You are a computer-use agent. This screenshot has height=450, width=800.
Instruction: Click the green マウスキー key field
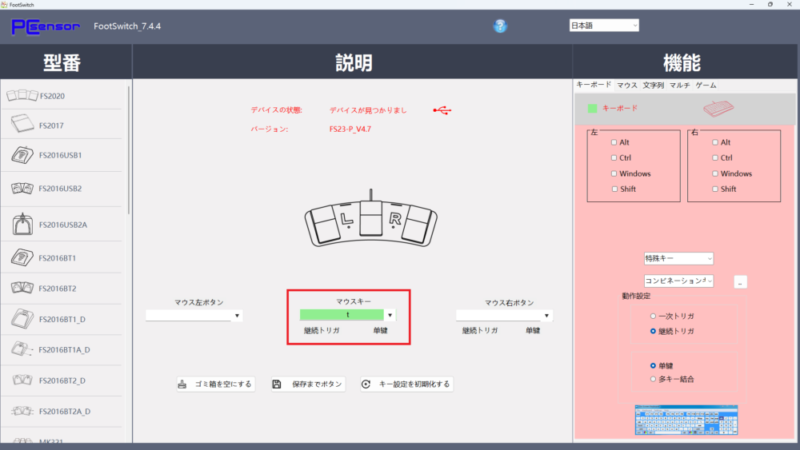click(342, 315)
